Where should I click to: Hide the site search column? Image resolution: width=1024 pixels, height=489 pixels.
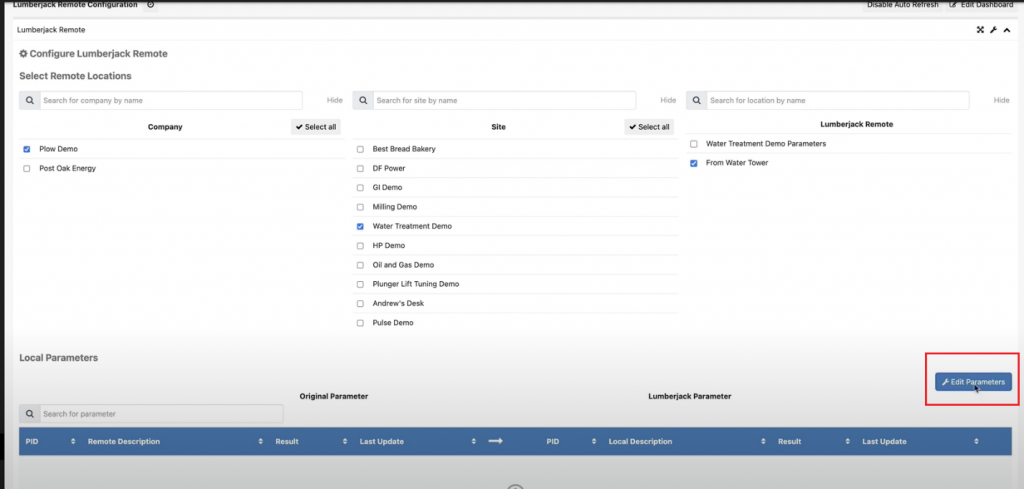[x=668, y=101]
